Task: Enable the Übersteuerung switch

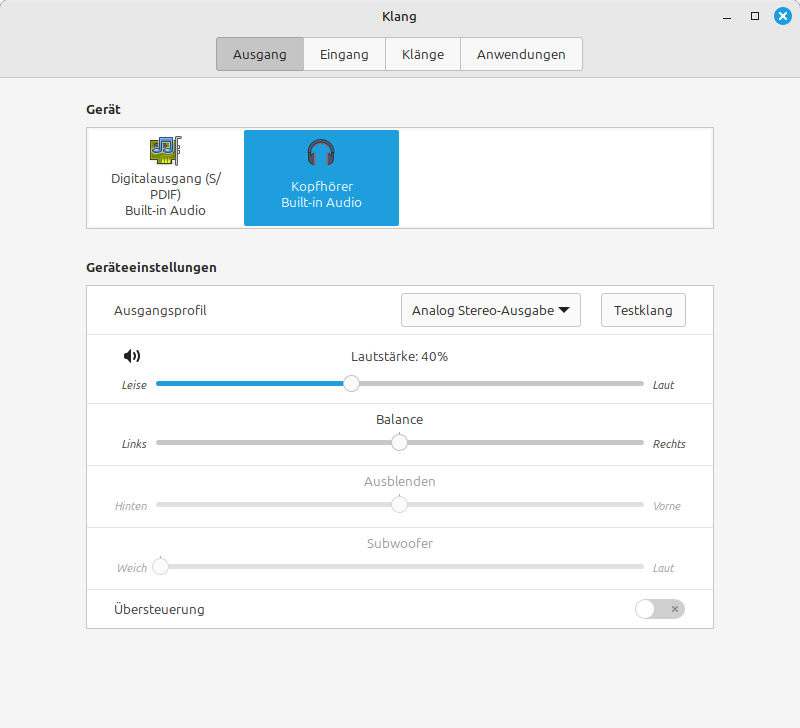Action: coord(660,609)
